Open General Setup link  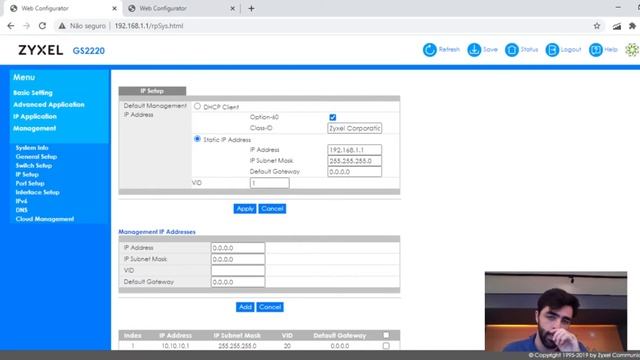(x=36, y=157)
